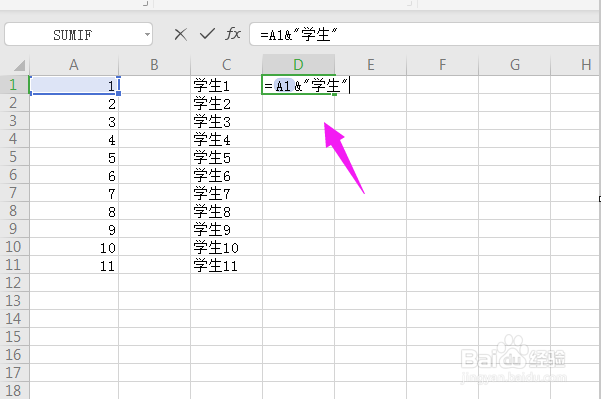Select column D header
This screenshot has width=601, height=399.
pyautogui.click(x=299, y=65)
